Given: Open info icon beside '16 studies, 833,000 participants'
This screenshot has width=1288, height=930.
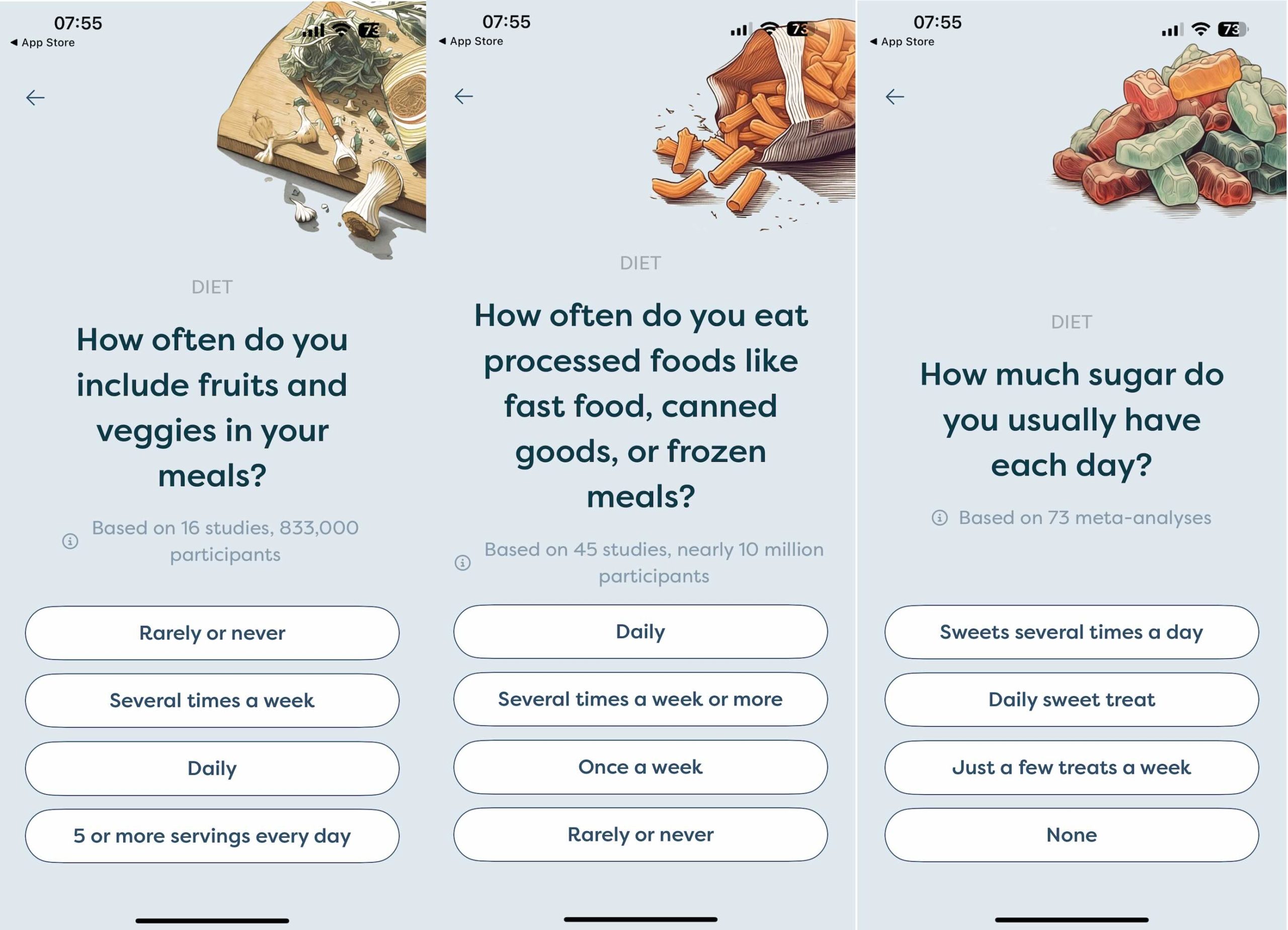Looking at the screenshot, I should click(x=70, y=541).
